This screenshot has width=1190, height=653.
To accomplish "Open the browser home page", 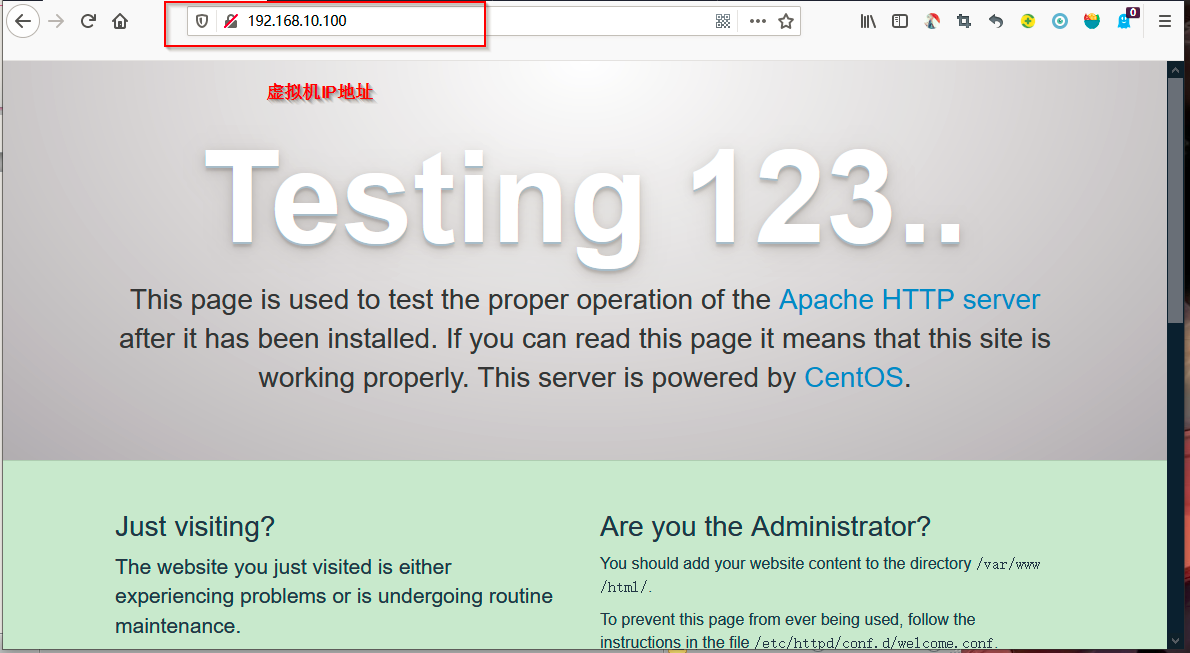I will pos(120,21).
